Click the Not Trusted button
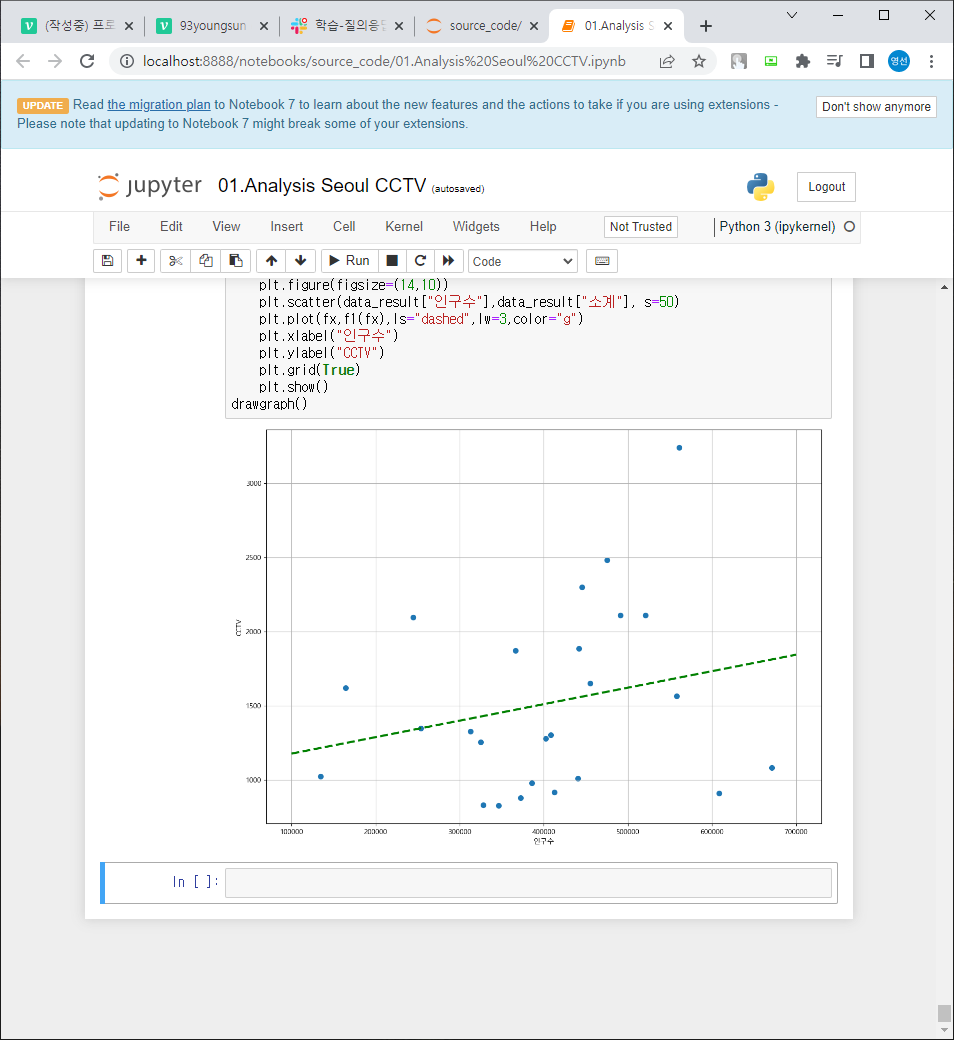 click(x=641, y=227)
